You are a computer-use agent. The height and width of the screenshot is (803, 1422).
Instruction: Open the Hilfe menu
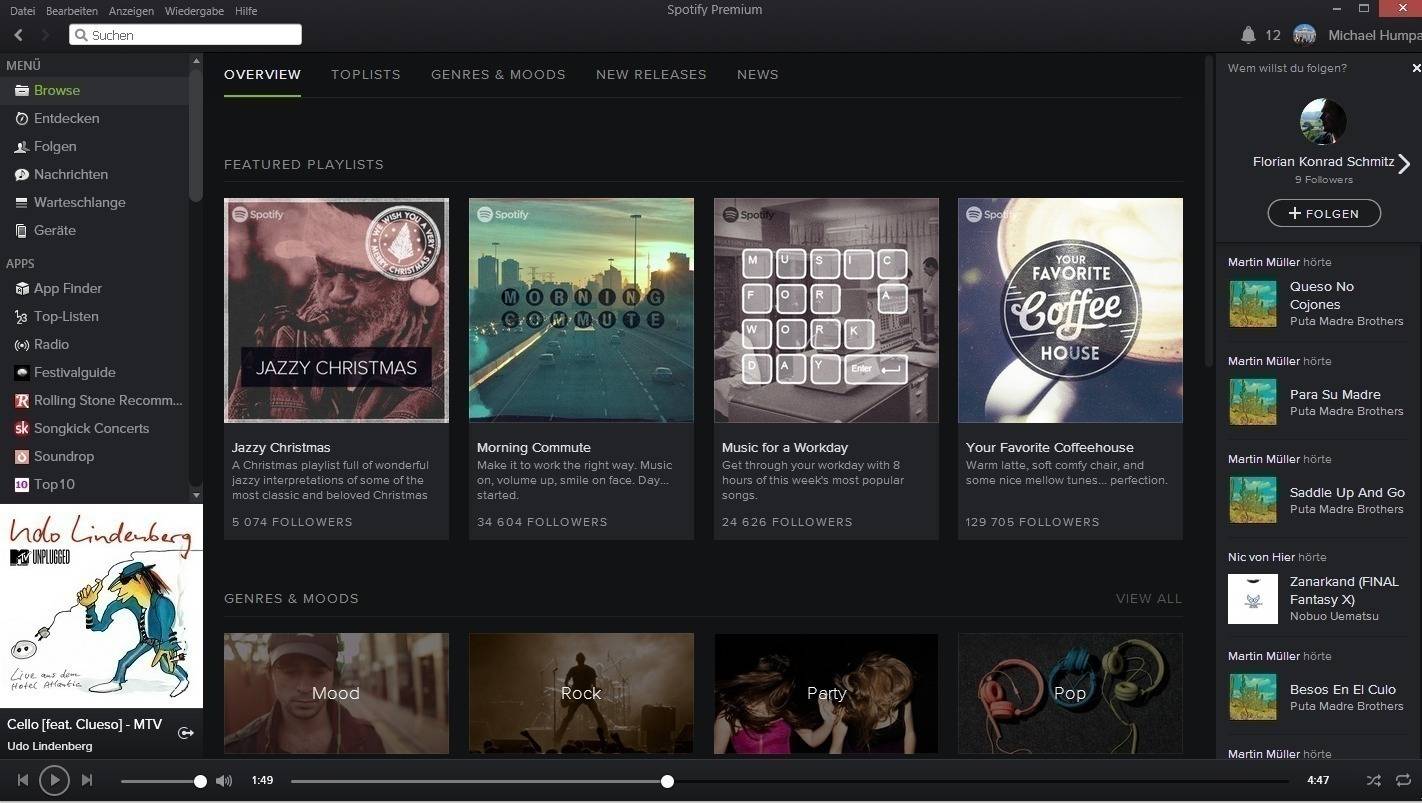coord(246,11)
